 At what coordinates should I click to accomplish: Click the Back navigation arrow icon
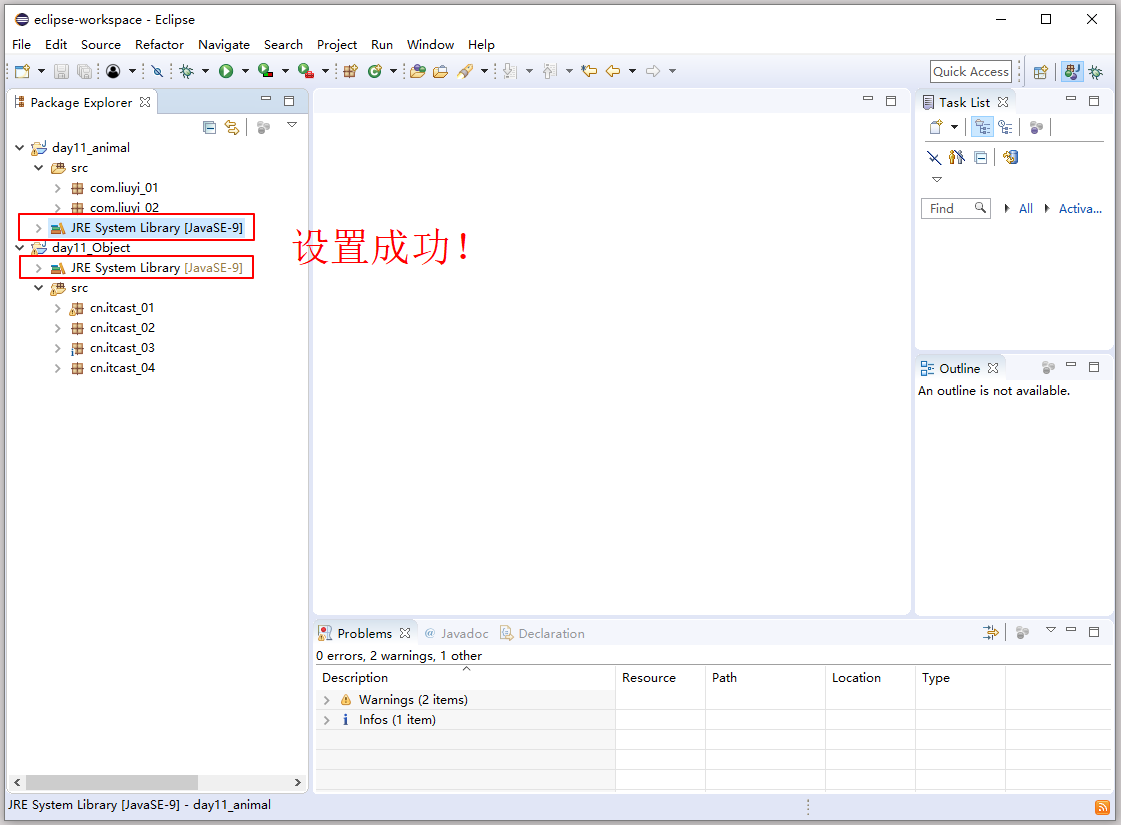click(613, 71)
